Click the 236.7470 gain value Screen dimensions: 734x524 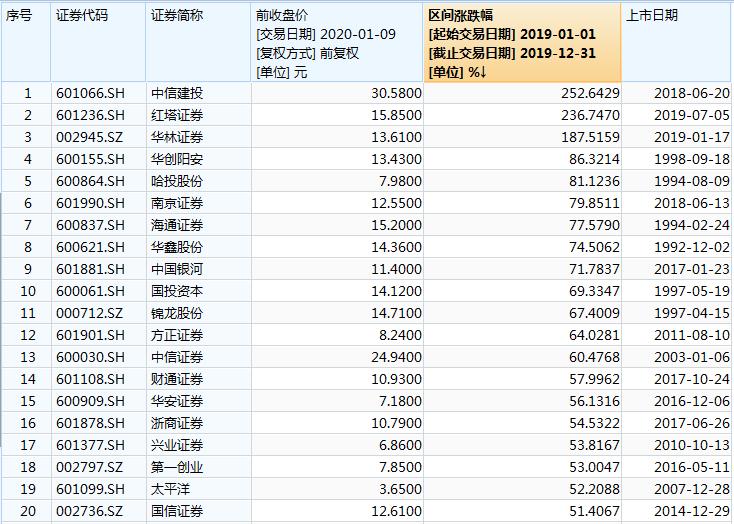point(590,115)
